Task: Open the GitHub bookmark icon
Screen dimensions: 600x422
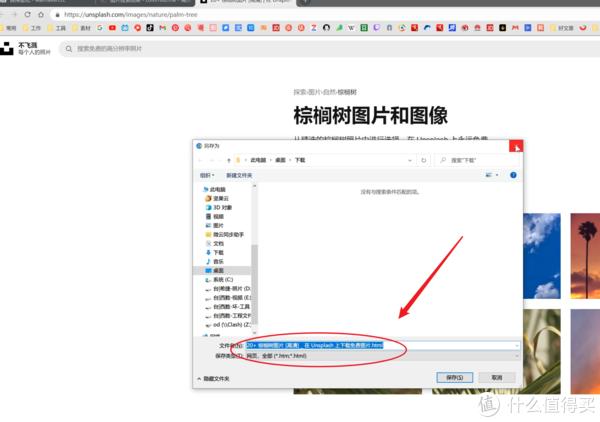Action: pyautogui.click(x=326, y=28)
